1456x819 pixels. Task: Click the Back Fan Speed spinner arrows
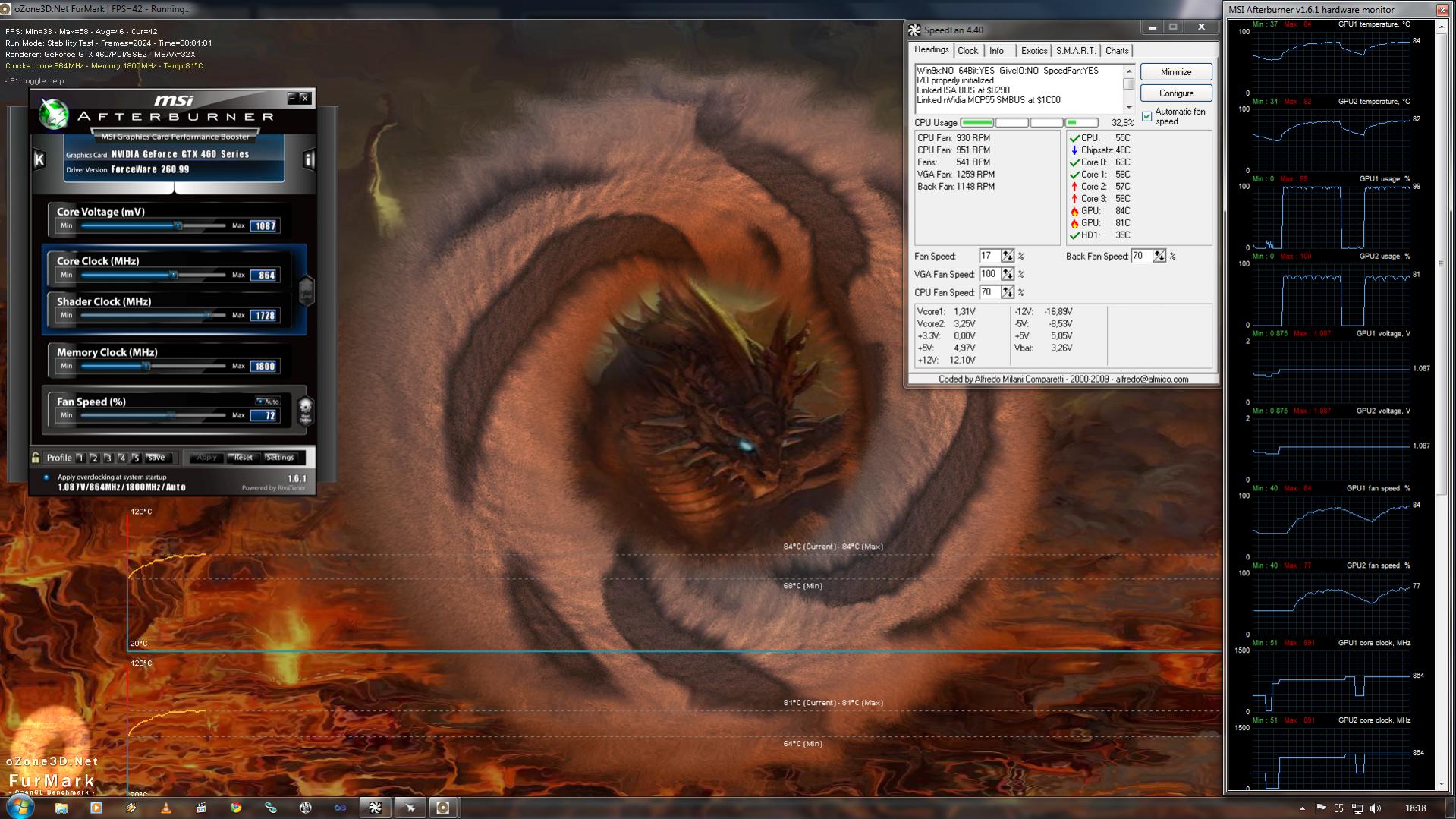(1159, 257)
